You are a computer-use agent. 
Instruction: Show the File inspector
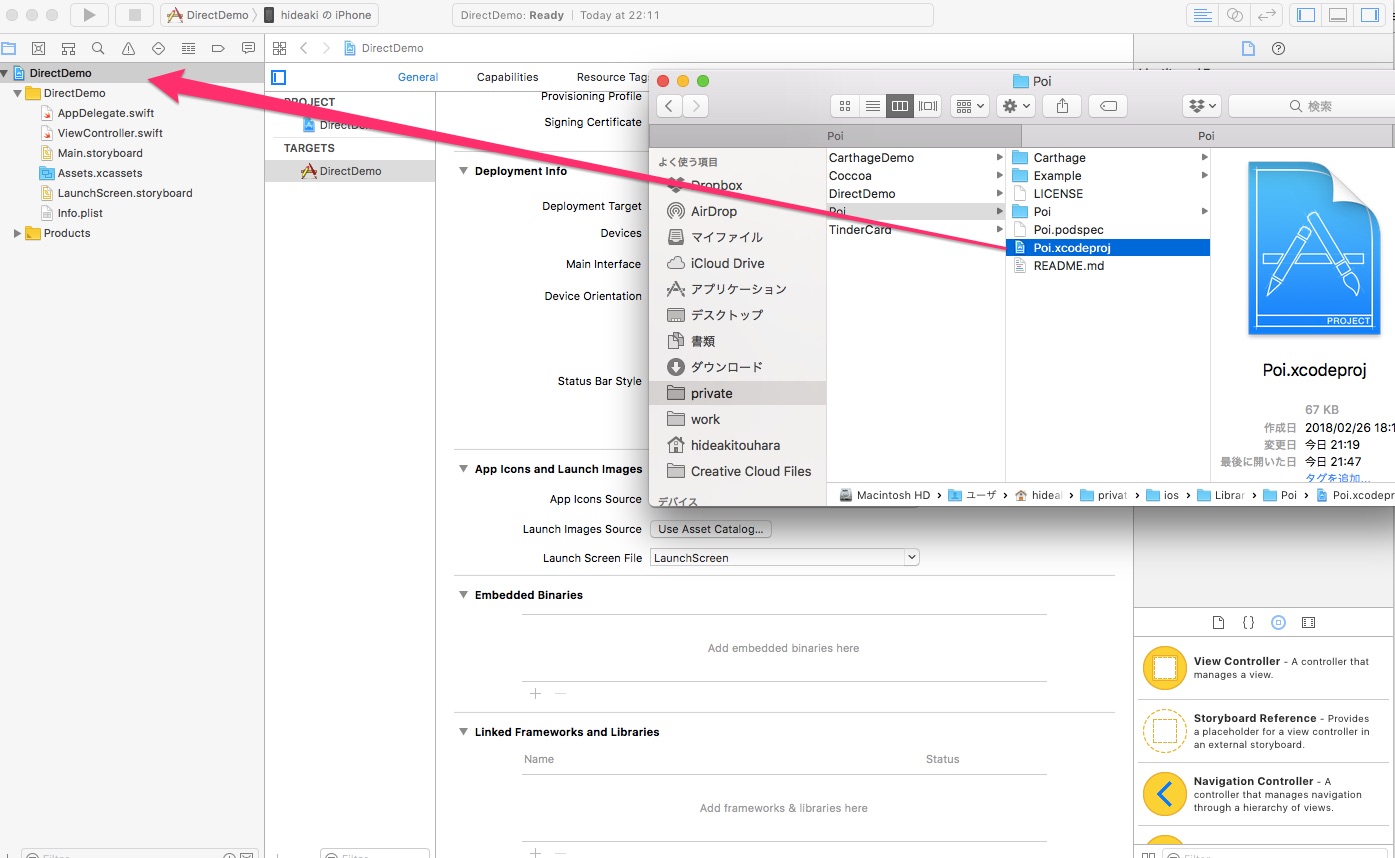point(1248,48)
